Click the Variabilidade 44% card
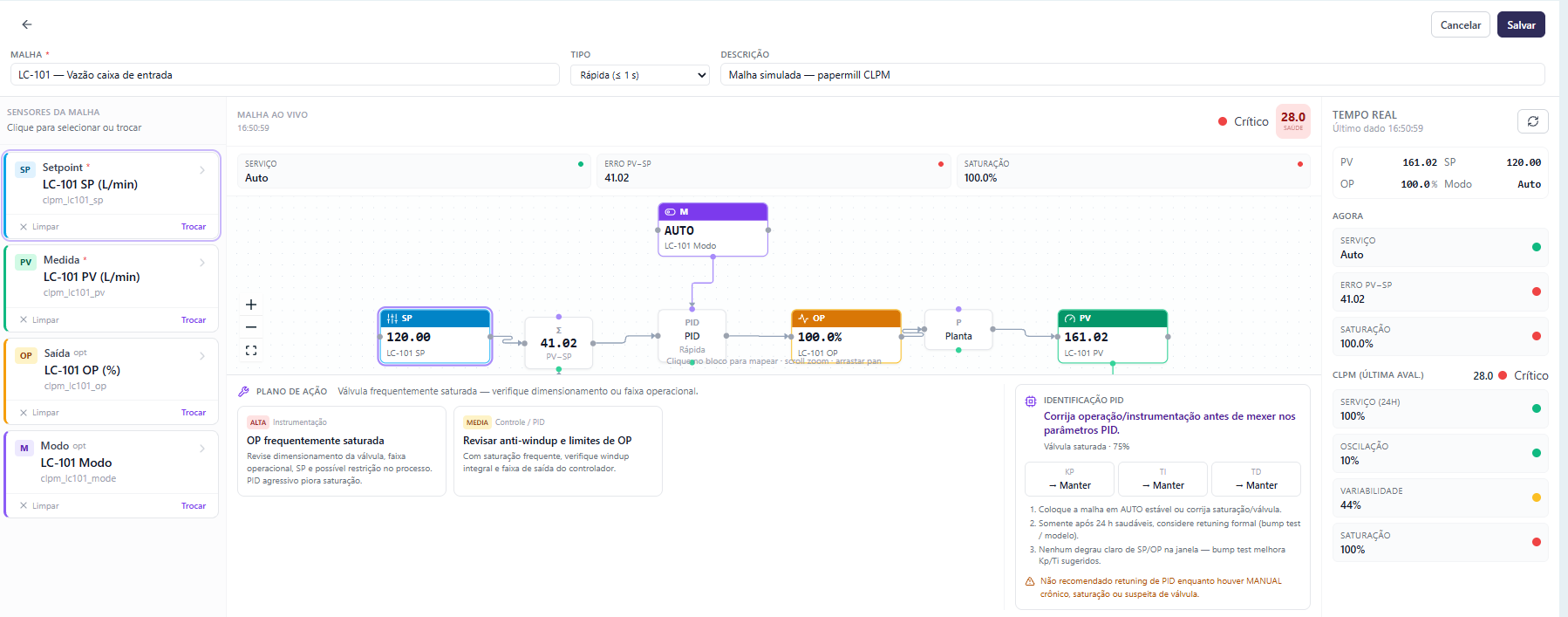 (x=1440, y=498)
